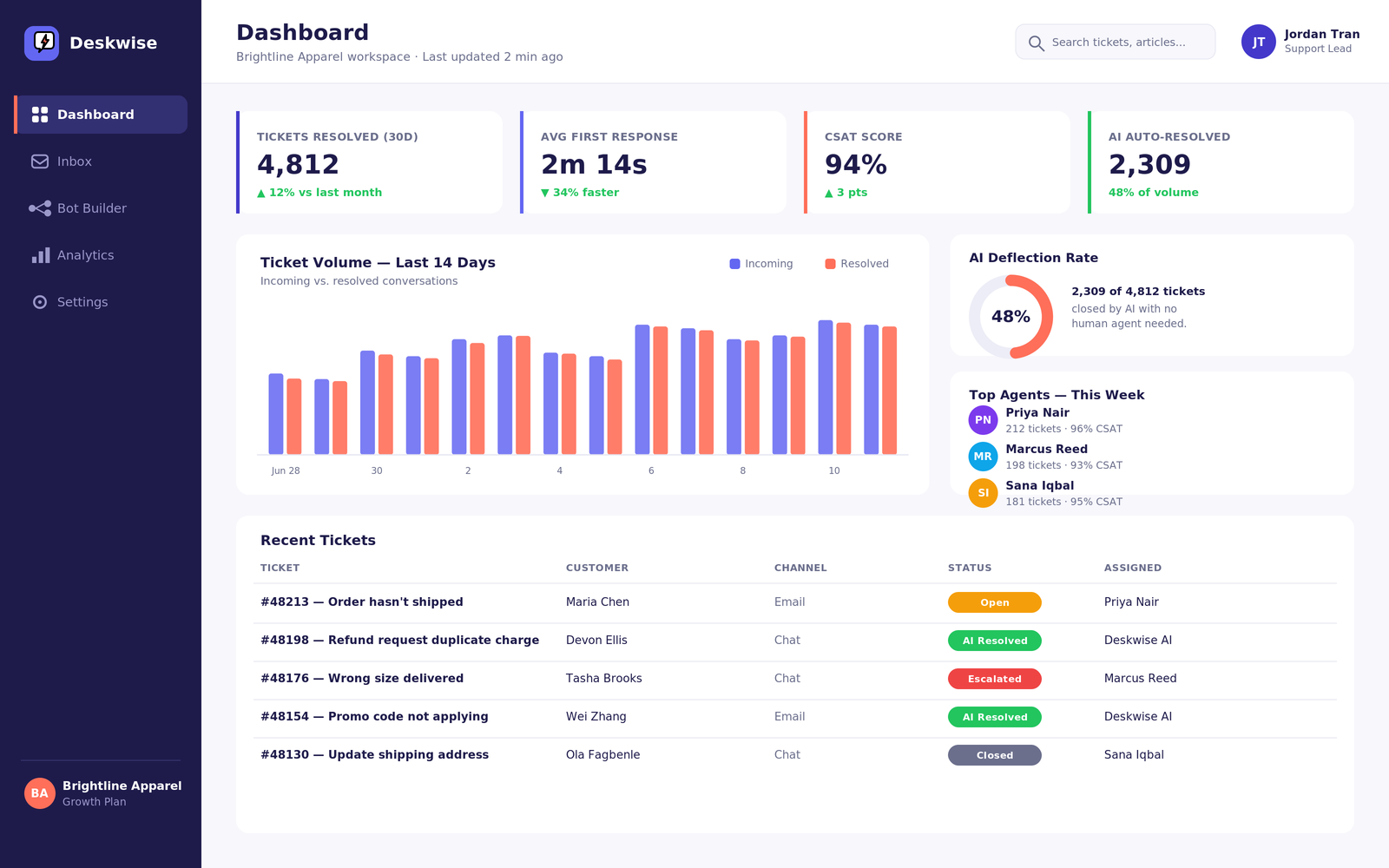Click the search magnifier icon
1389x868 pixels.
1036,43
